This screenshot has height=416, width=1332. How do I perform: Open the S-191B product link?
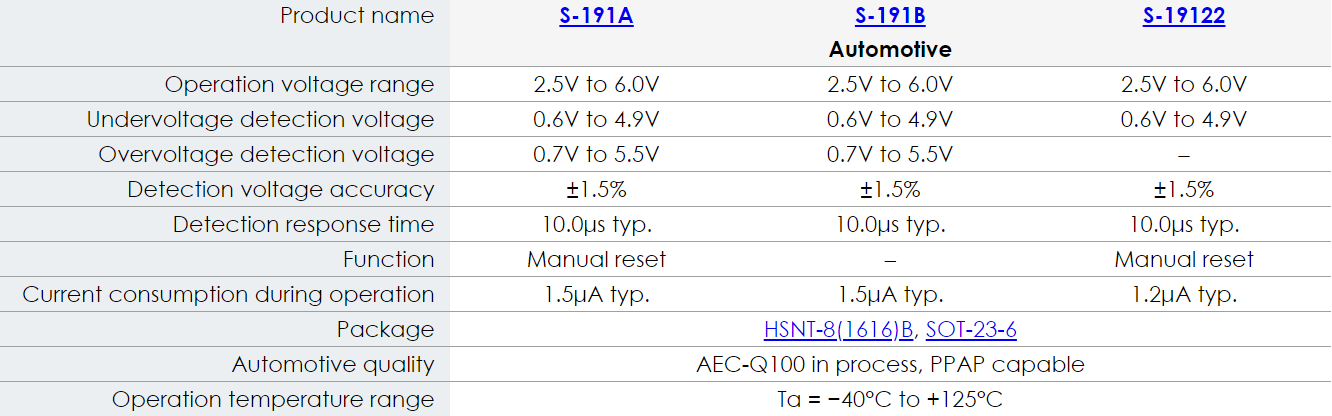tap(889, 16)
